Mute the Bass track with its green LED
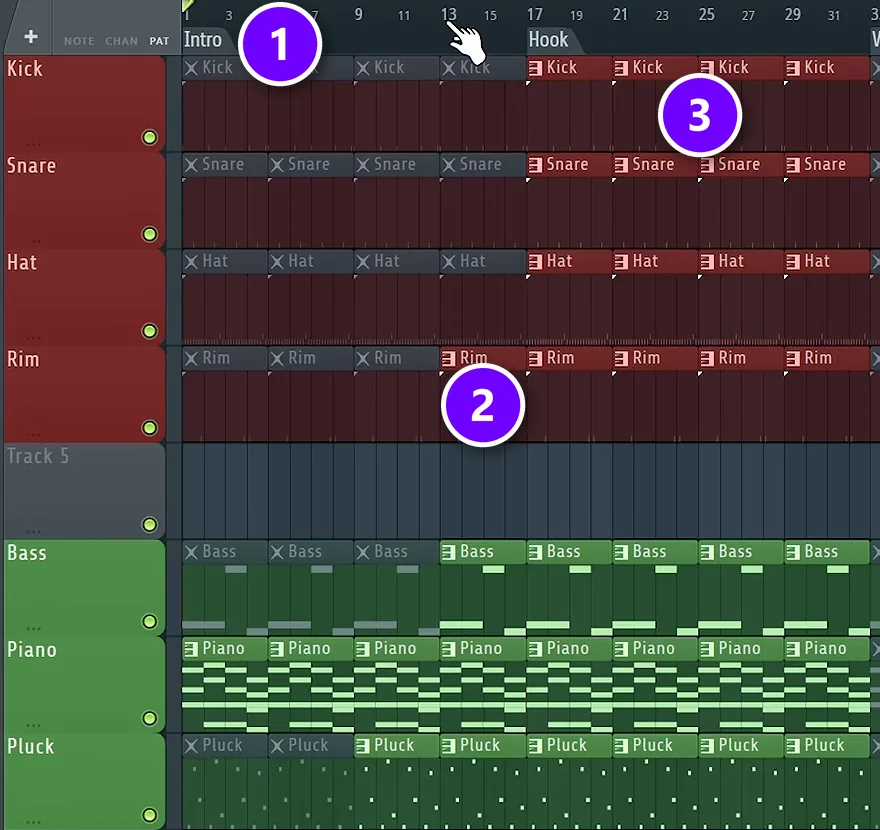Screen dimensions: 880x830 click(x=149, y=621)
